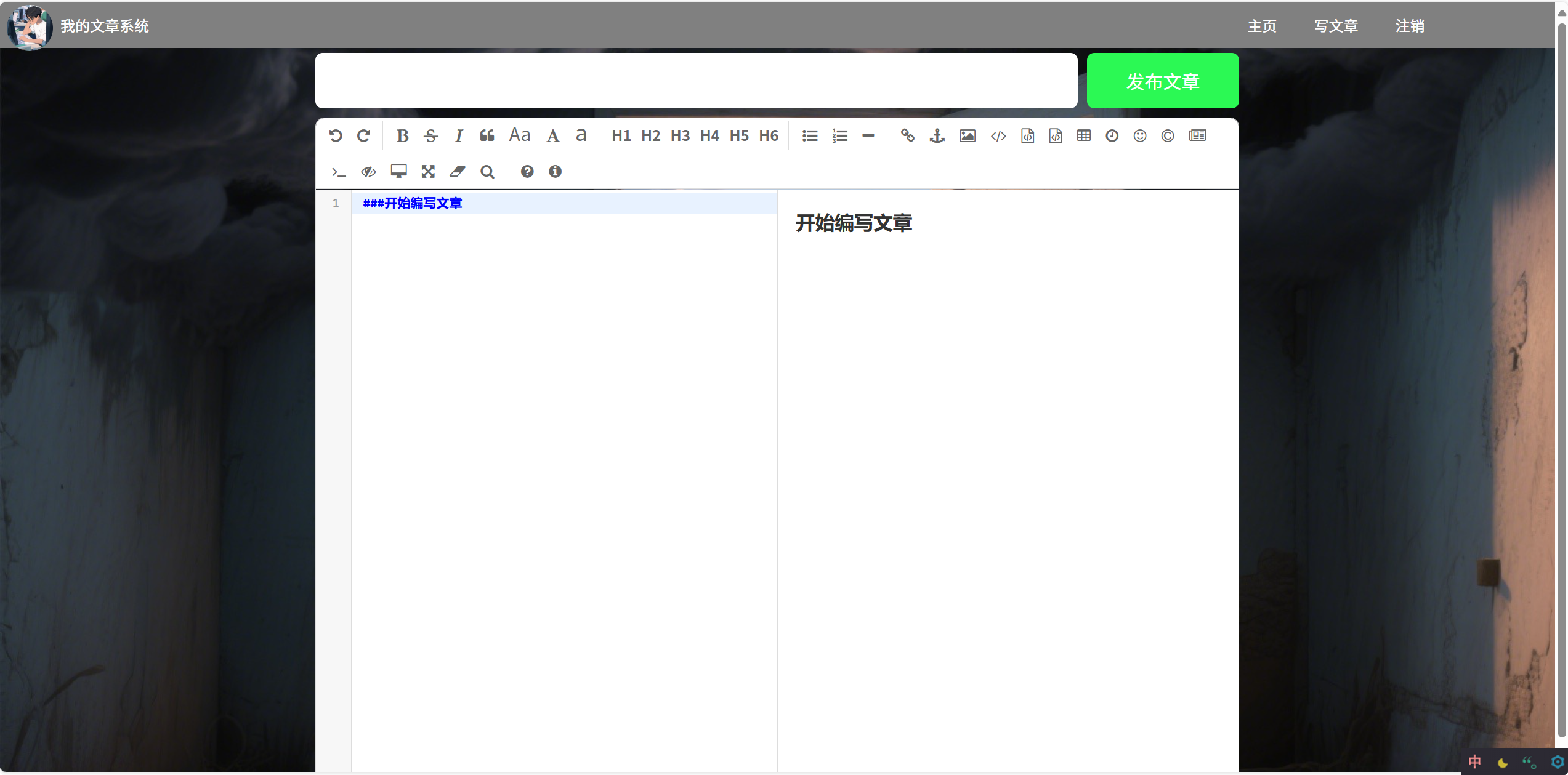Switch to HTML preview desktop icon
This screenshot has width=1568, height=775.
[x=398, y=172]
